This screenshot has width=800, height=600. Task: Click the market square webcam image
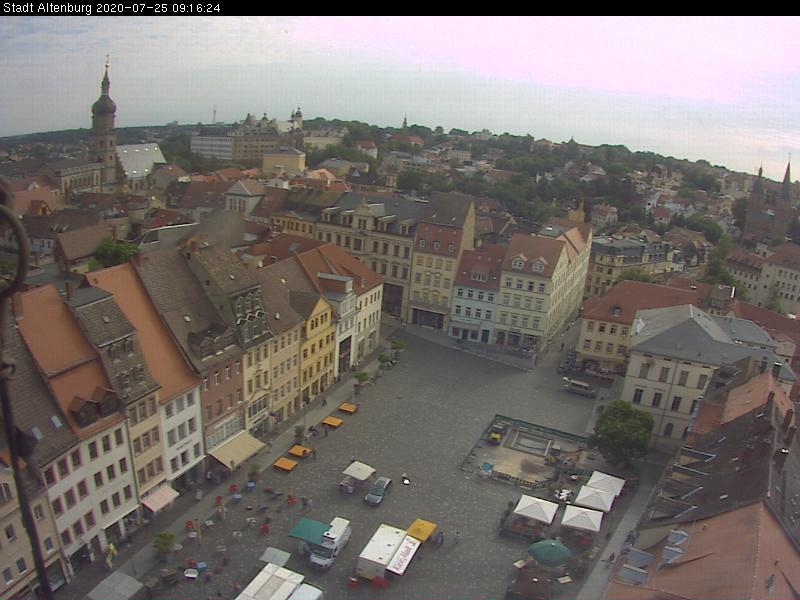(400, 308)
